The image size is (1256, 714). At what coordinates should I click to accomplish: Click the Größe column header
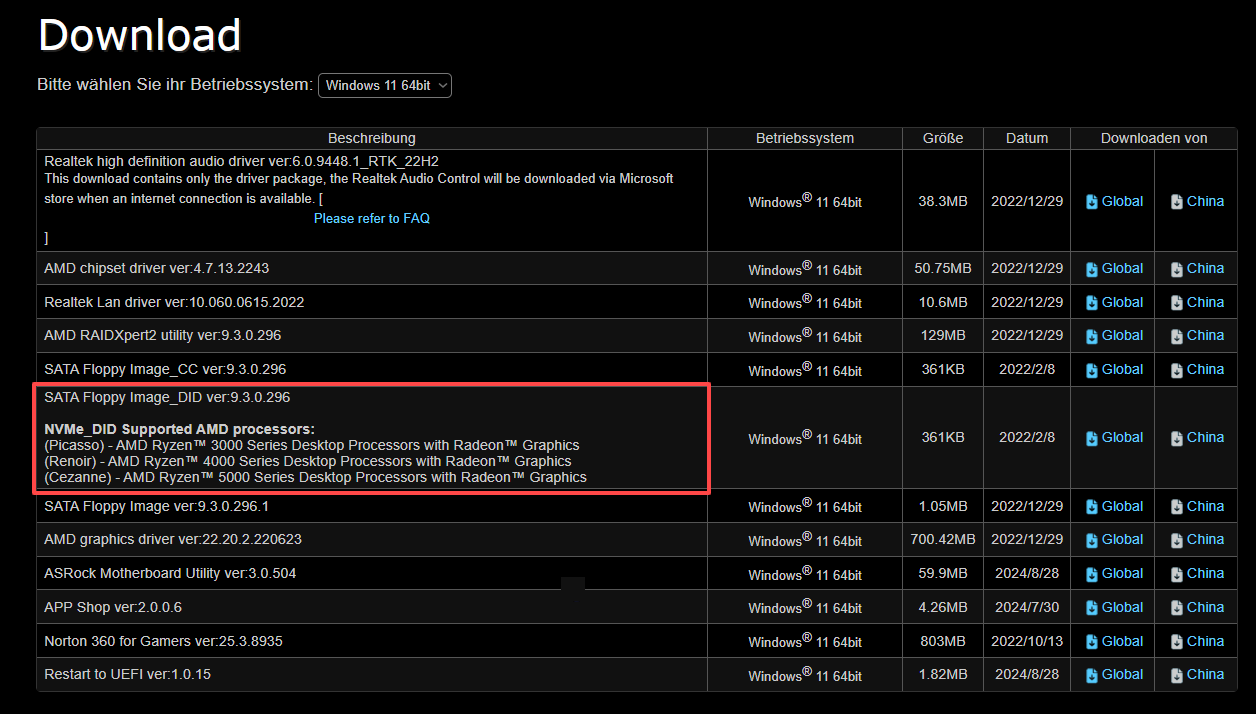pyautogui.click(x=943, y=138)
